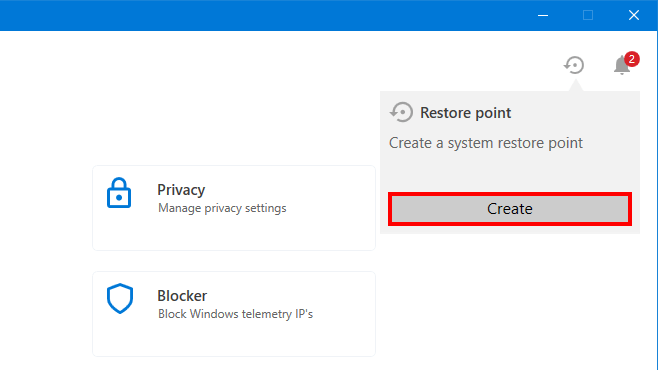The height and width of the screenshot is (370, 658).
Task: Click 'Manage privacy settings' subtitle
Action: pyautogui.click(x=222, y=208)
